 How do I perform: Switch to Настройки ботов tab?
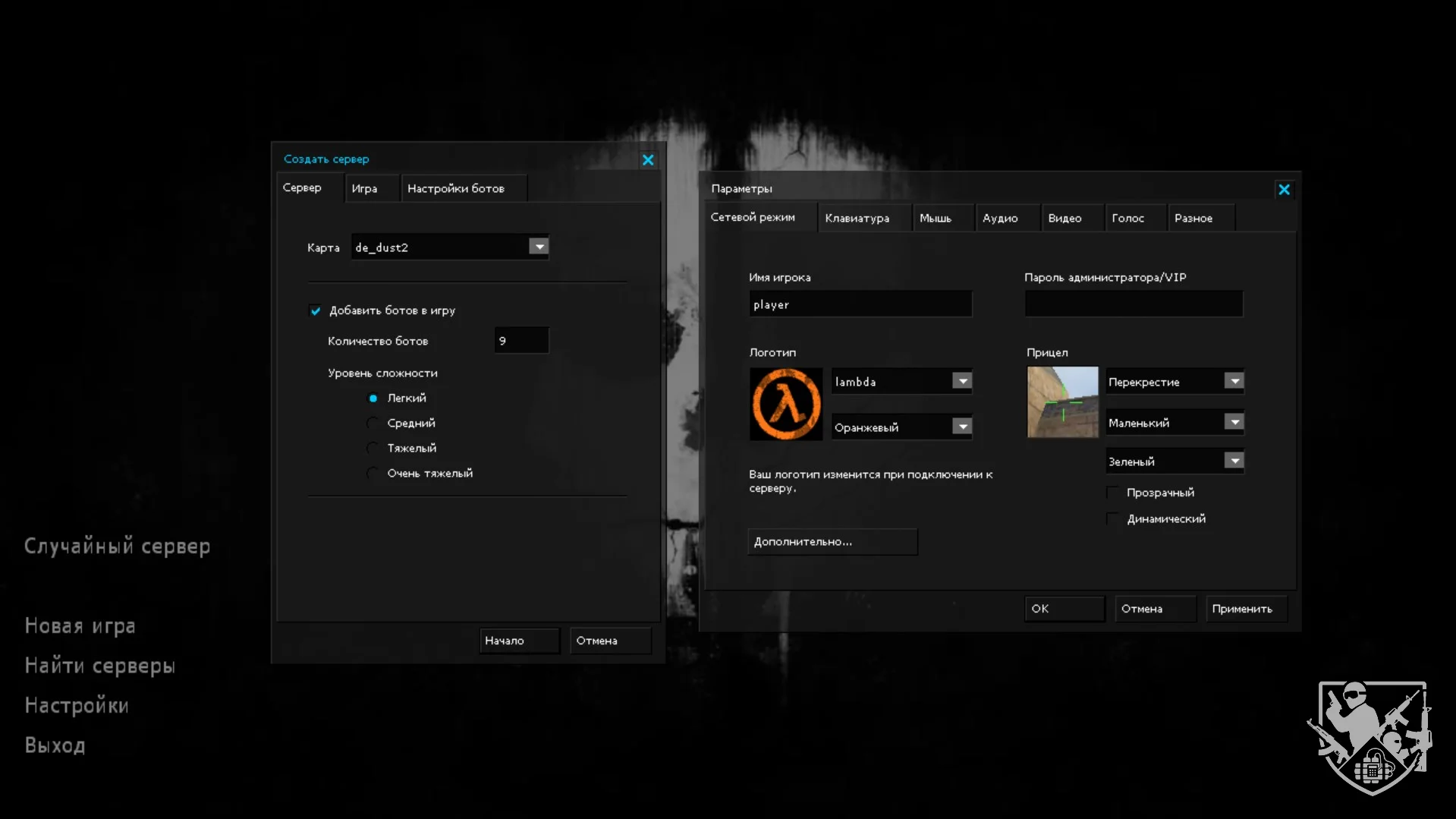[x=456, y=188]
